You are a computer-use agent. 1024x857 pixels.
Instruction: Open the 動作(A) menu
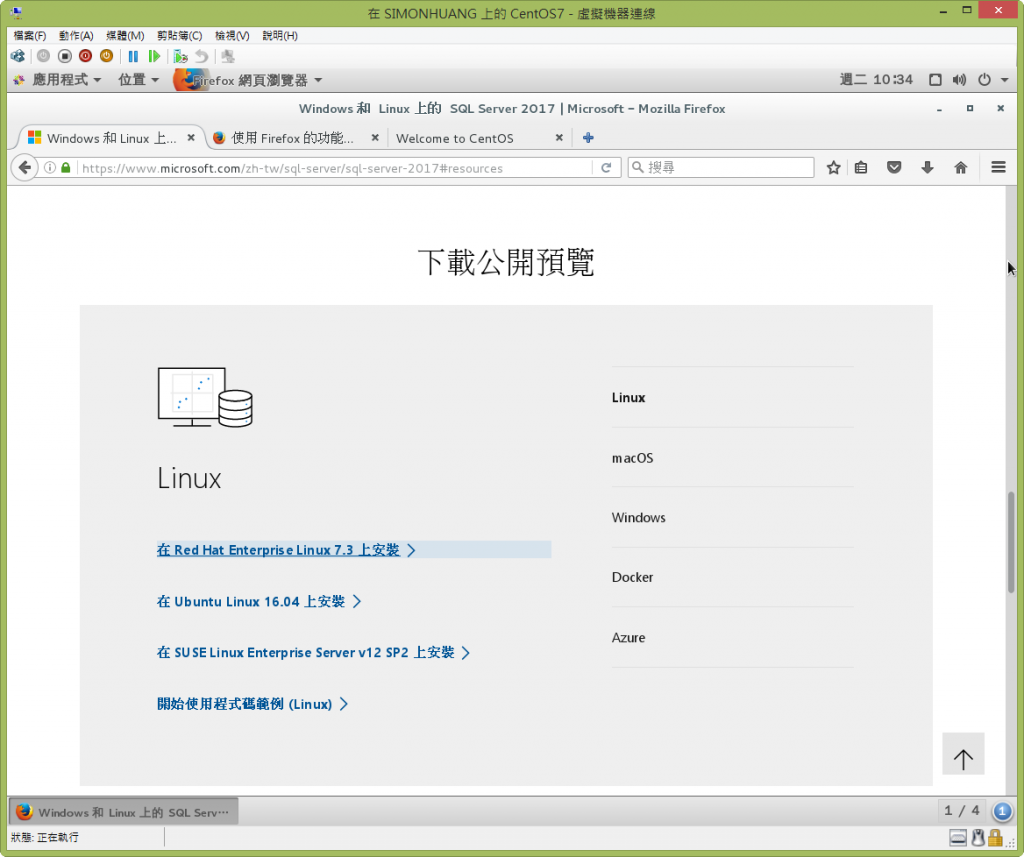(x=76, y=35)
